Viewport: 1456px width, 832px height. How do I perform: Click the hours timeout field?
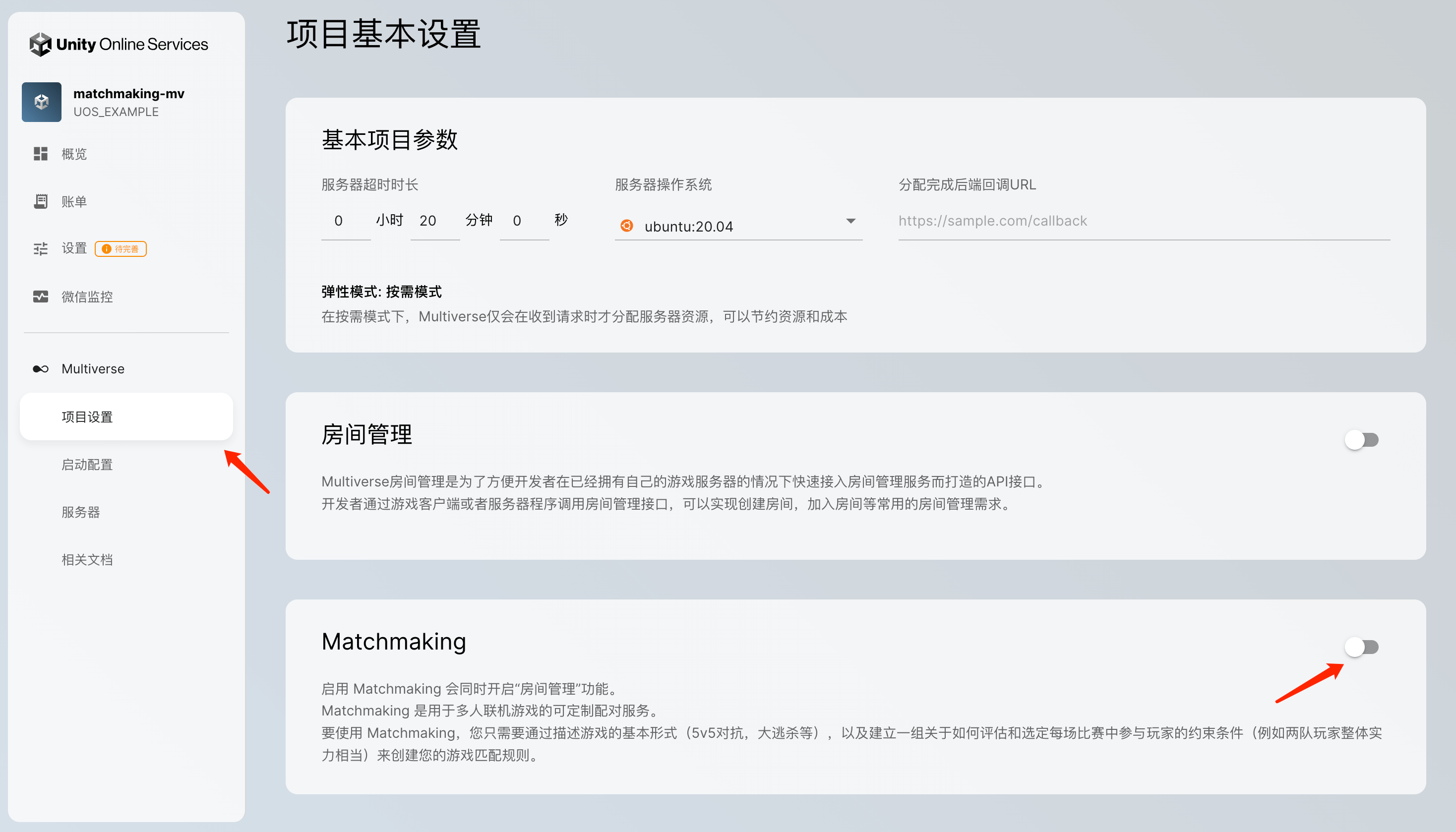(345, 221)
